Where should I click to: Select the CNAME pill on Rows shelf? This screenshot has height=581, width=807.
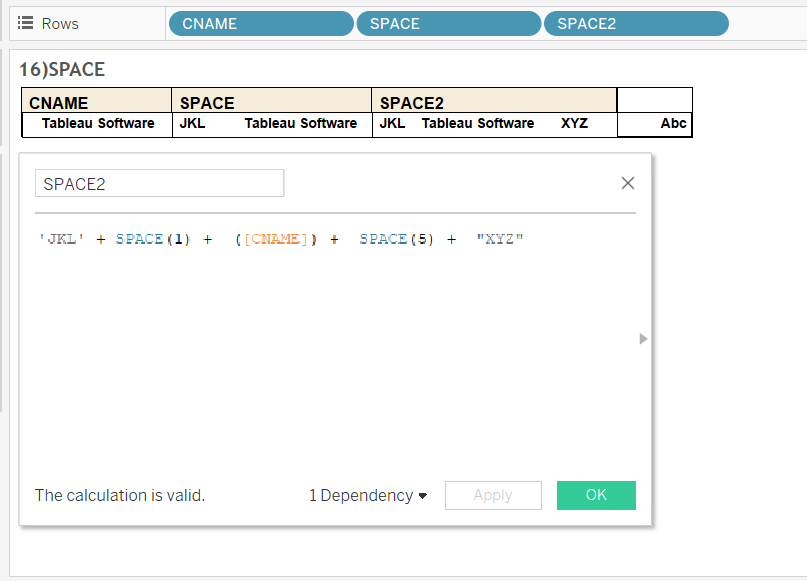point(261,24)
